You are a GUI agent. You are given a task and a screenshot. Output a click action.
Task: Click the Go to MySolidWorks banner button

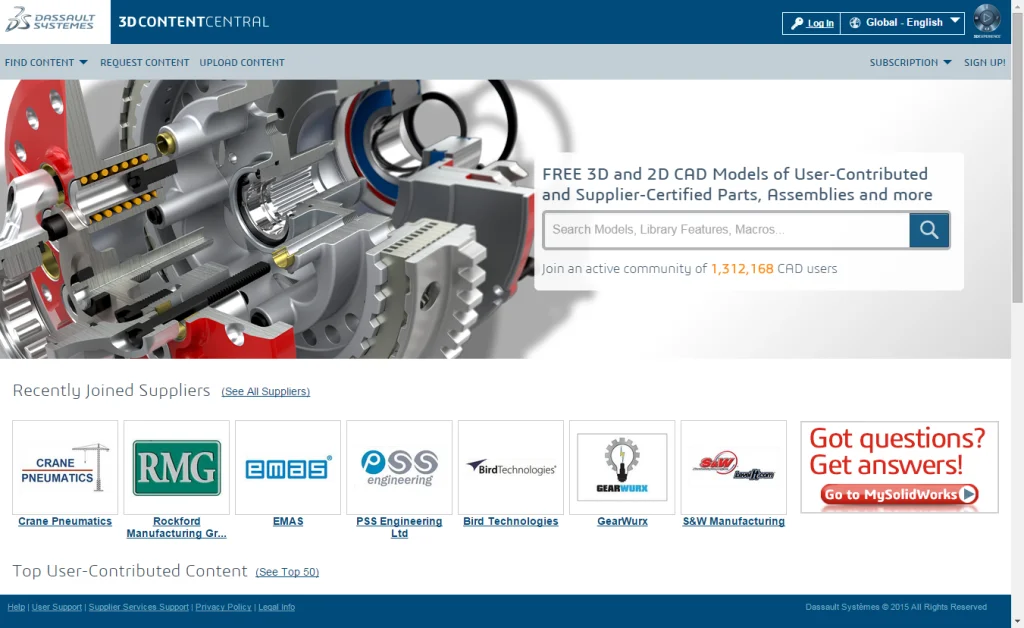coord(899,494)
